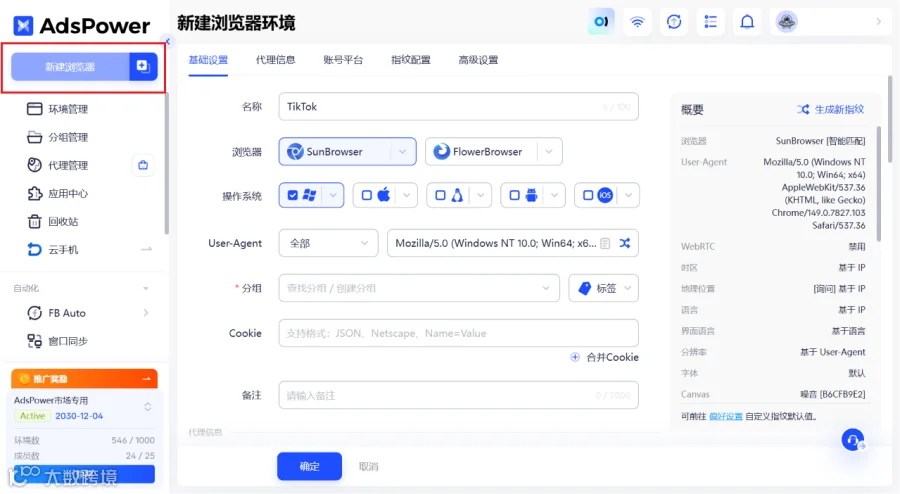900x494 pixels.
Task: Click the Wi-Fi network icon in header
Action: tap(637, 22)
